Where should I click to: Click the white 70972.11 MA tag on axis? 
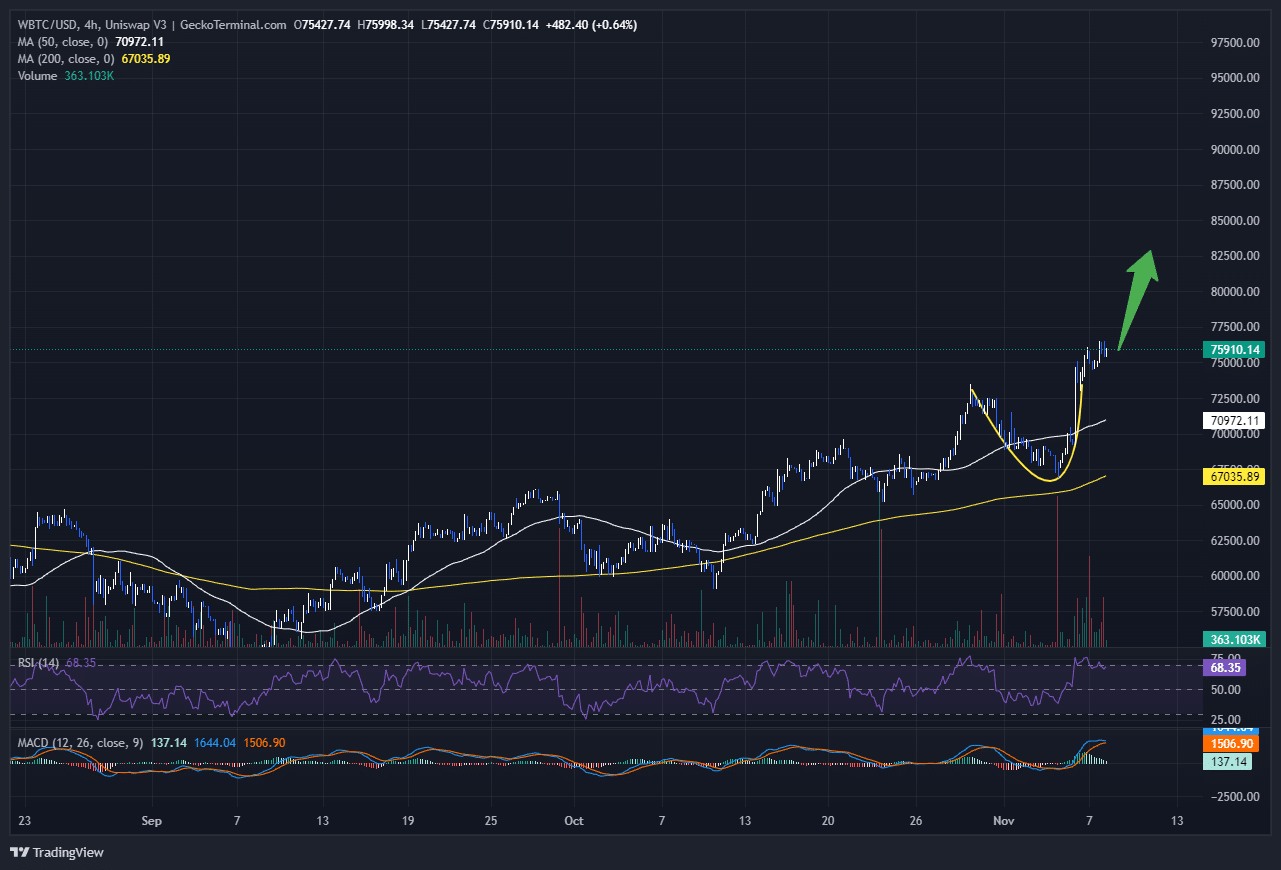coord(1234,421)
